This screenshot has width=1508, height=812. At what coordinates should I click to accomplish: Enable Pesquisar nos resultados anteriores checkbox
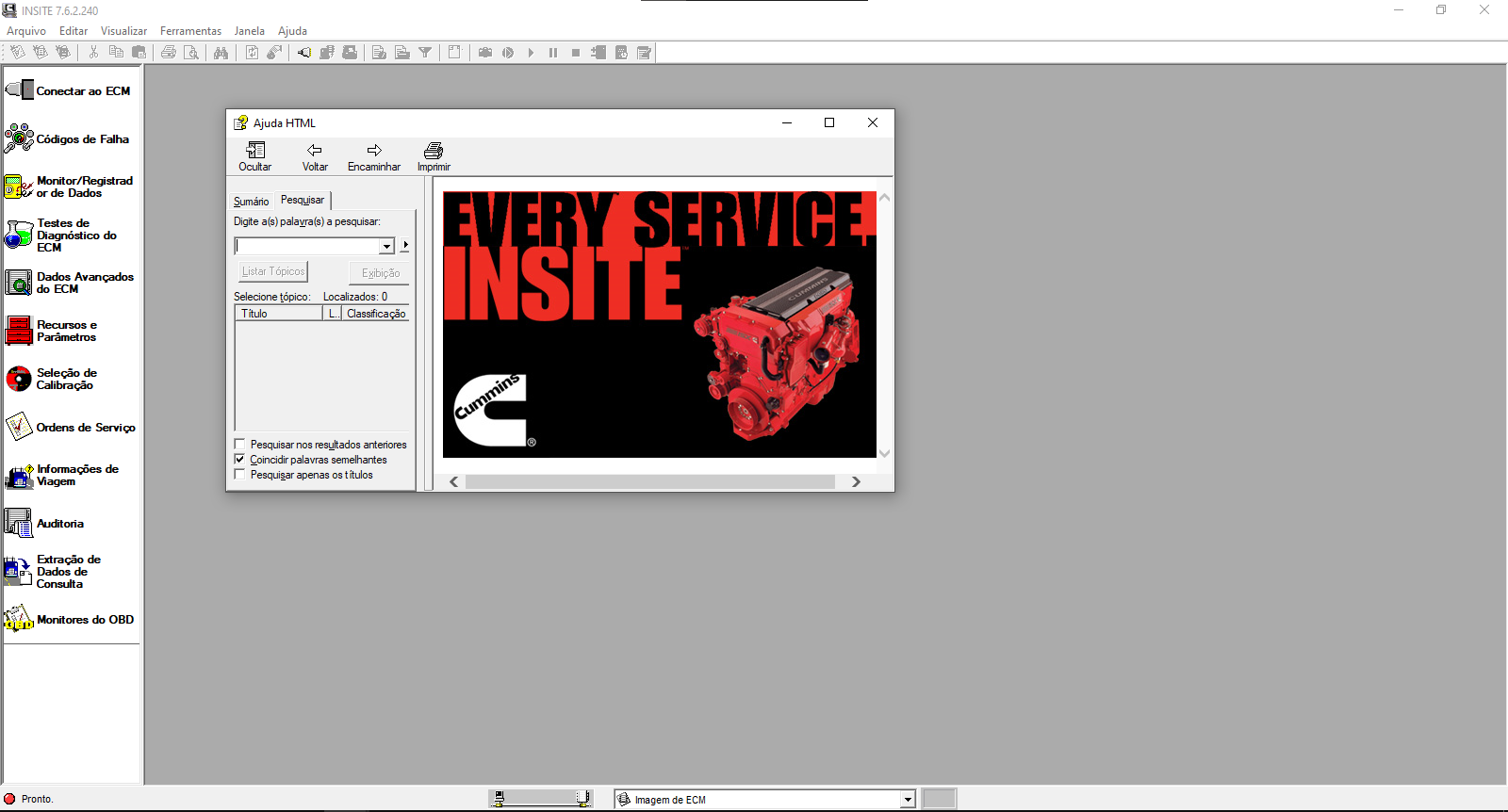[240, 445]
